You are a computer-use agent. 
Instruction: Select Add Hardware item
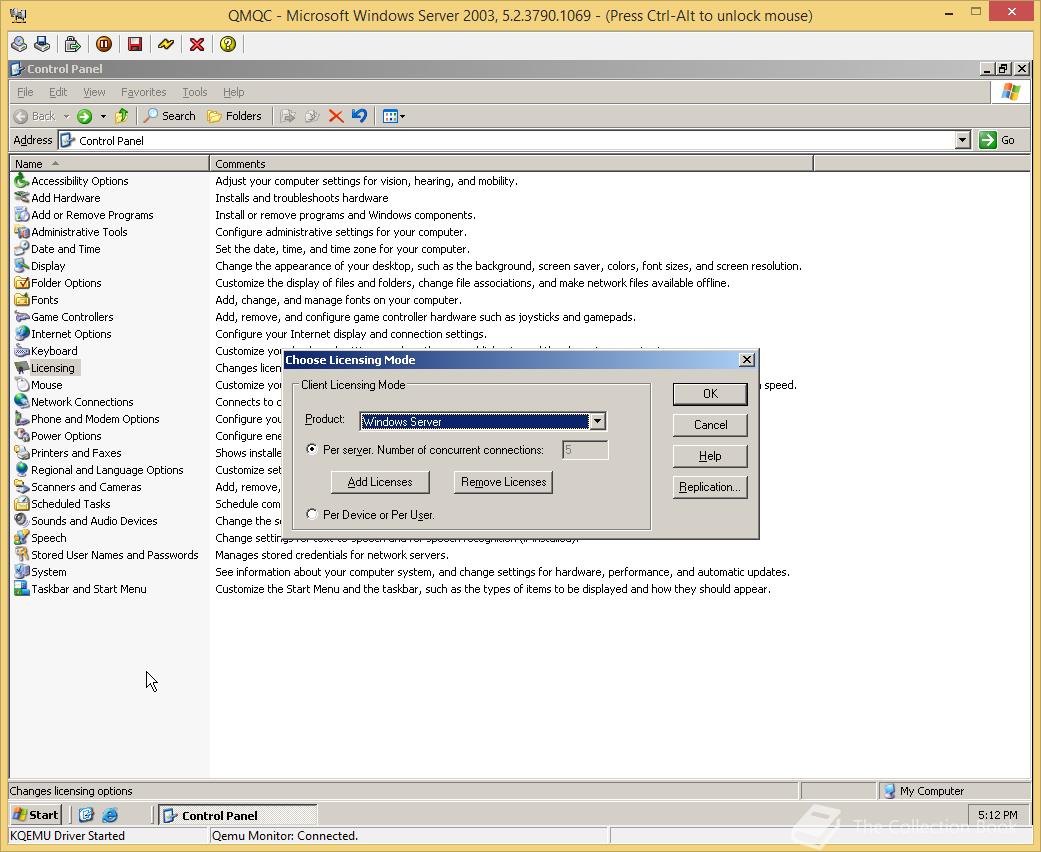click(x=58, y=198)
